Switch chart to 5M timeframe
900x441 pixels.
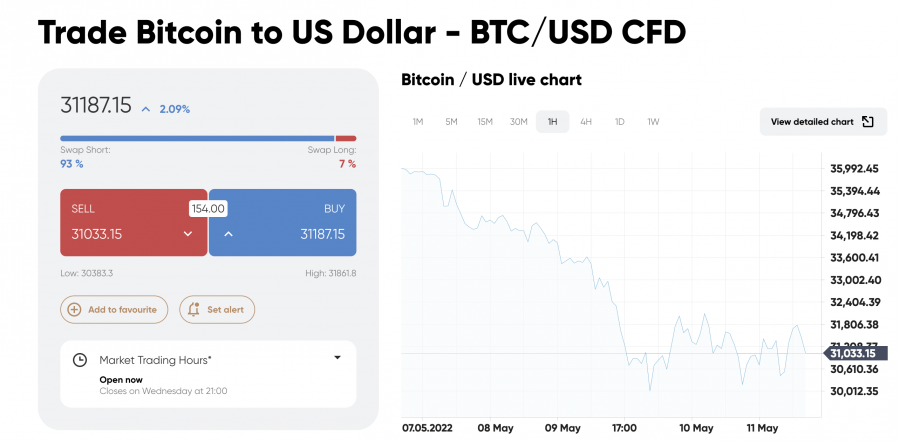[451, 122]
